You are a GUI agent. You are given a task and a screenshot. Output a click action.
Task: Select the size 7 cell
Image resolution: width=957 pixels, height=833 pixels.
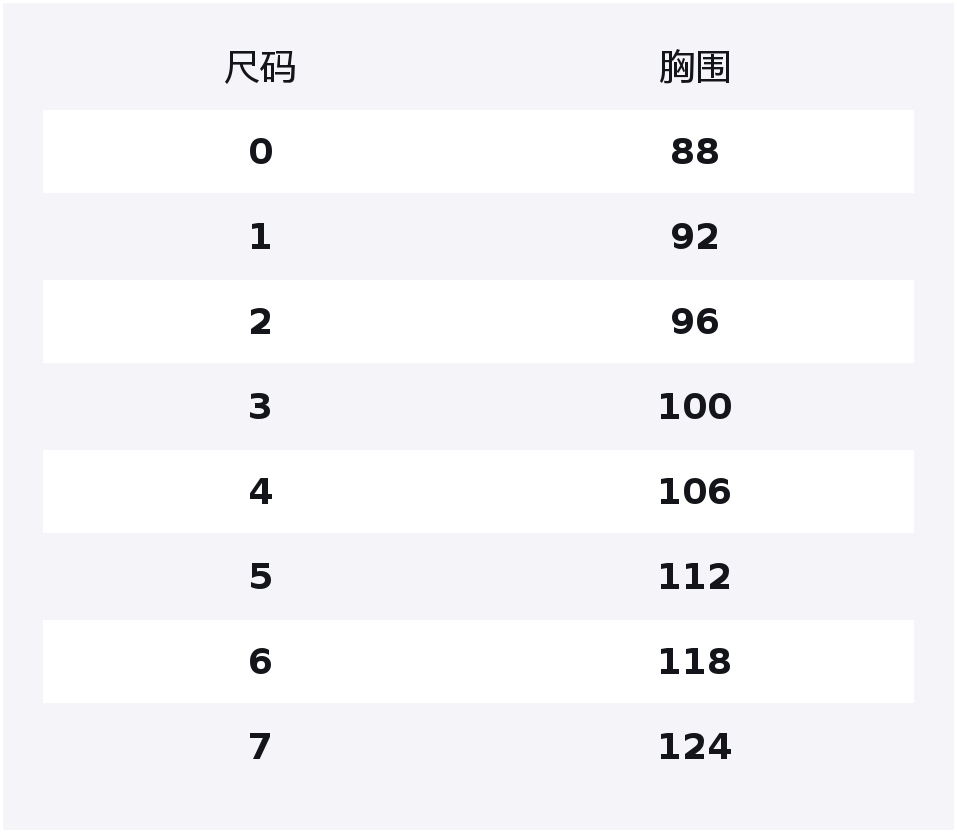[260, 747]
